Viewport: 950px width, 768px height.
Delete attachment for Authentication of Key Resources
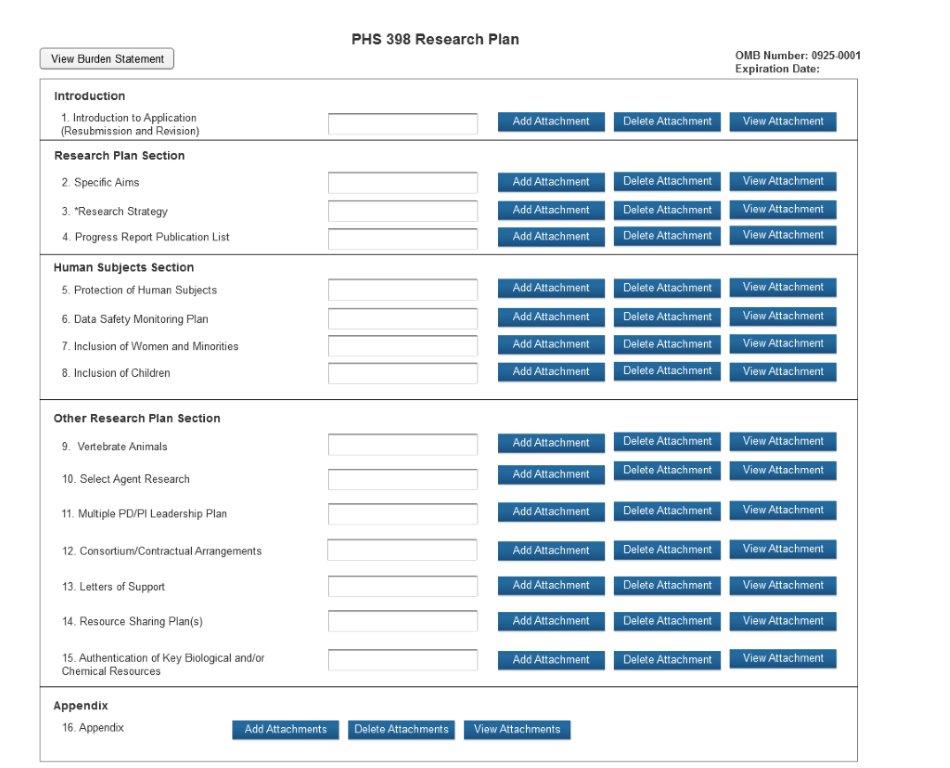click(x=667, y=660)
